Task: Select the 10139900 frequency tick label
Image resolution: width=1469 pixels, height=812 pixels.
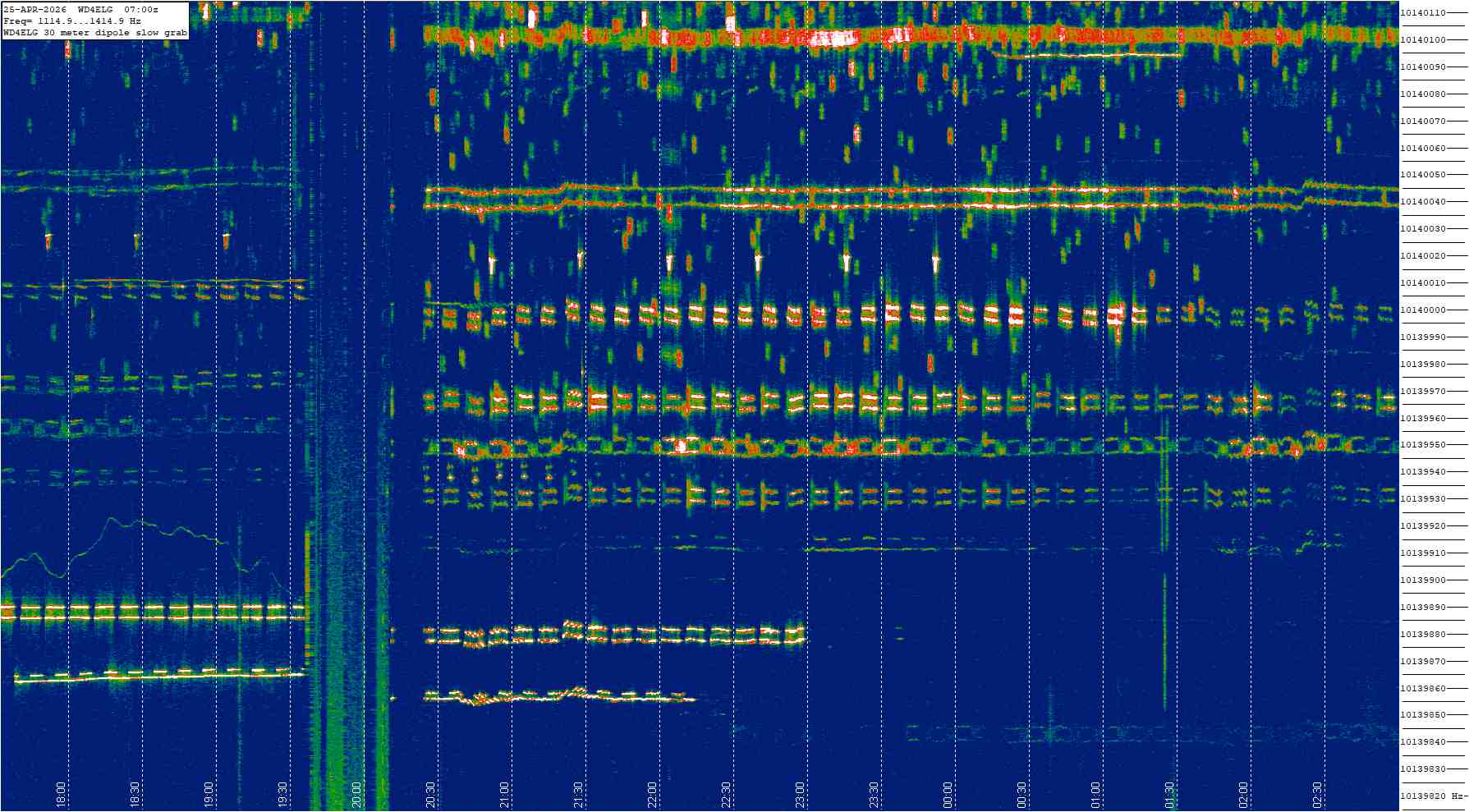Action: [x=1423, y=580]
